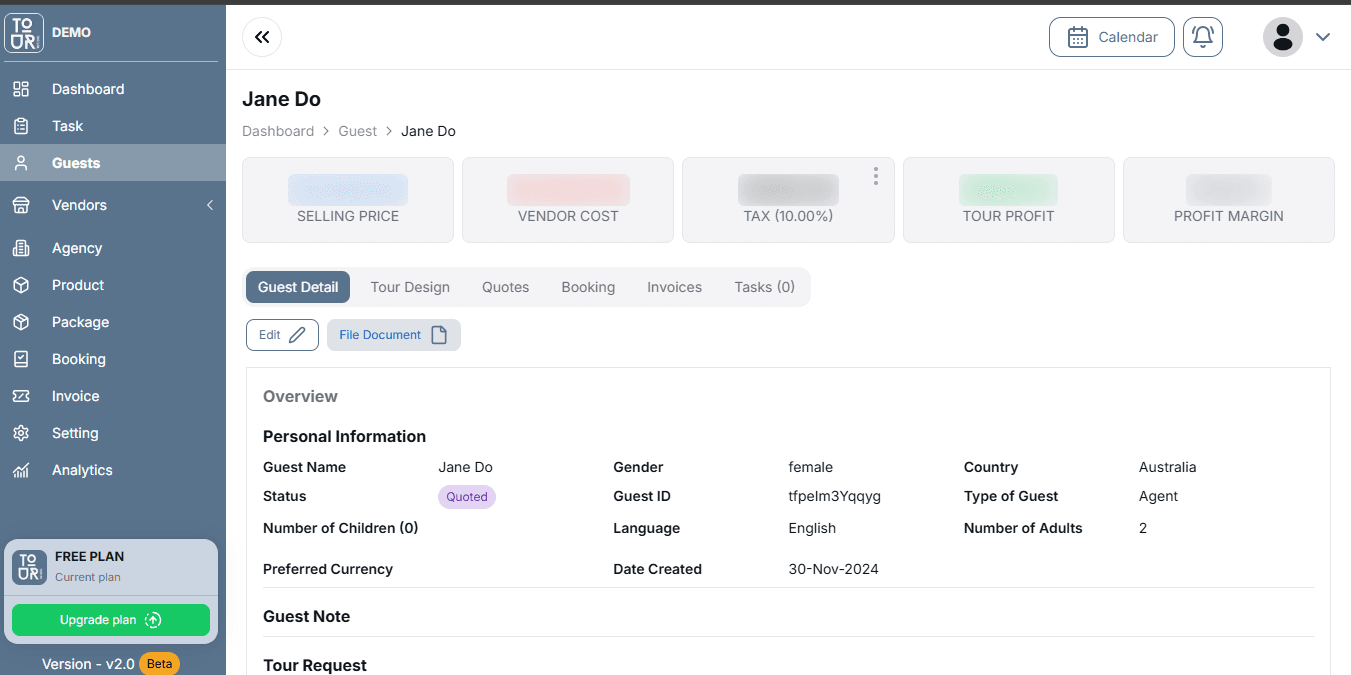Select the Quotes tab
Image resolution: width=1351 pixels, height=675 pixels.
[505, 287]
